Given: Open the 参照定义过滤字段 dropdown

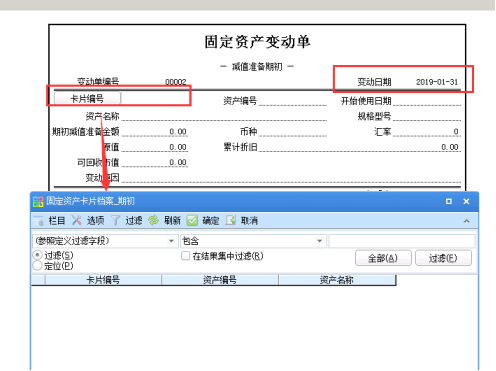Looking at the screenshot, I should point(171,241).
